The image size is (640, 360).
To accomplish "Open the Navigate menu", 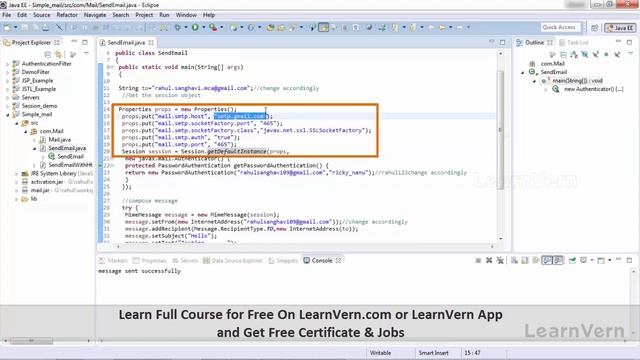I will 95,15.
